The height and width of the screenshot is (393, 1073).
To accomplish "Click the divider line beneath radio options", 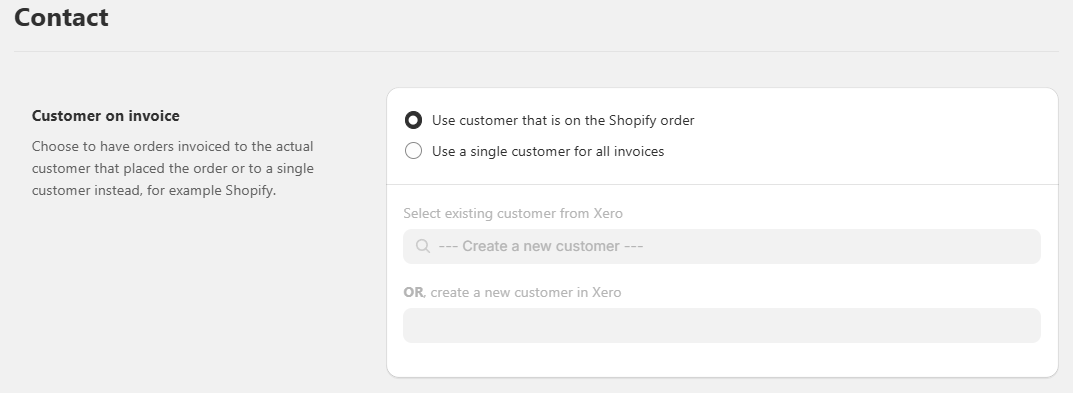I will click(x=722, y=184).
